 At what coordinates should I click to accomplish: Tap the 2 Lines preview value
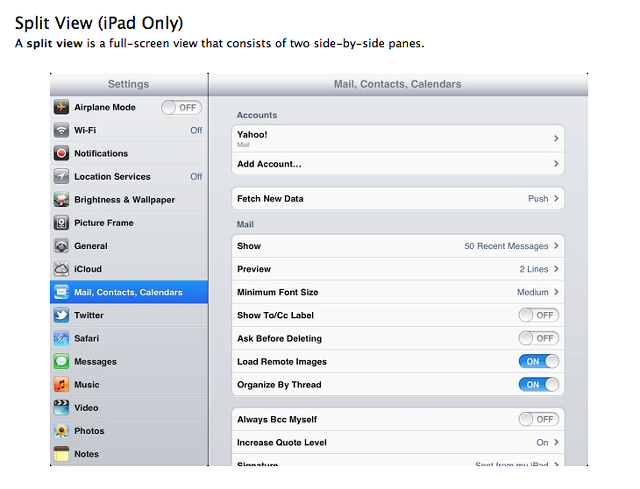[x=533, y=269]
